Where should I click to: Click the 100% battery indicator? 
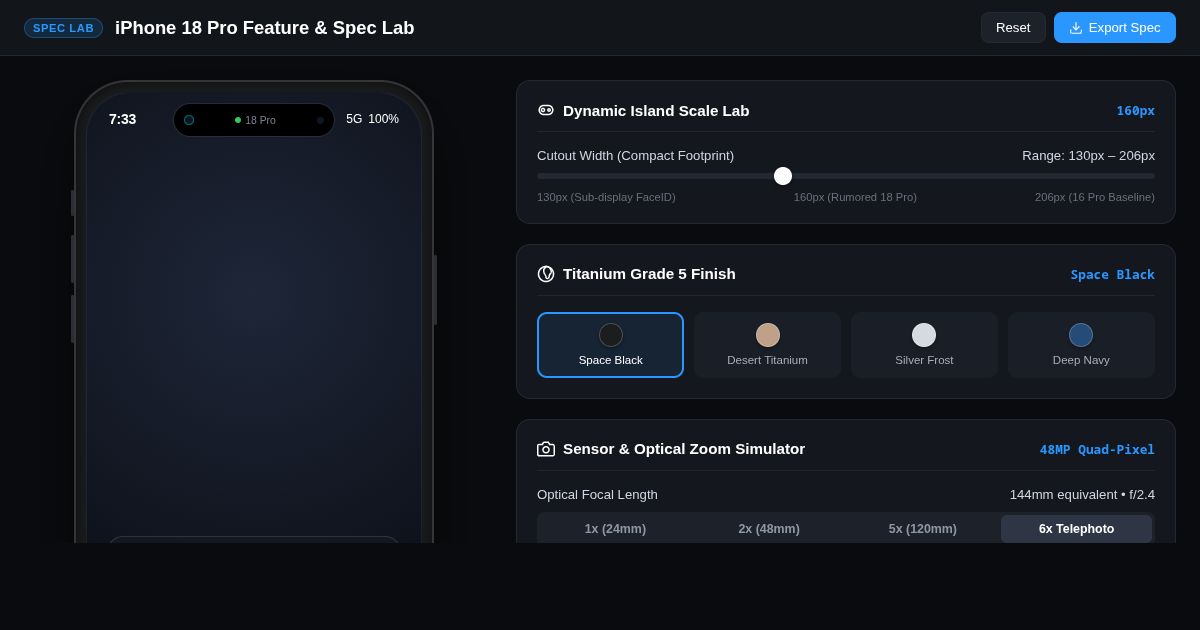point(383,119)
